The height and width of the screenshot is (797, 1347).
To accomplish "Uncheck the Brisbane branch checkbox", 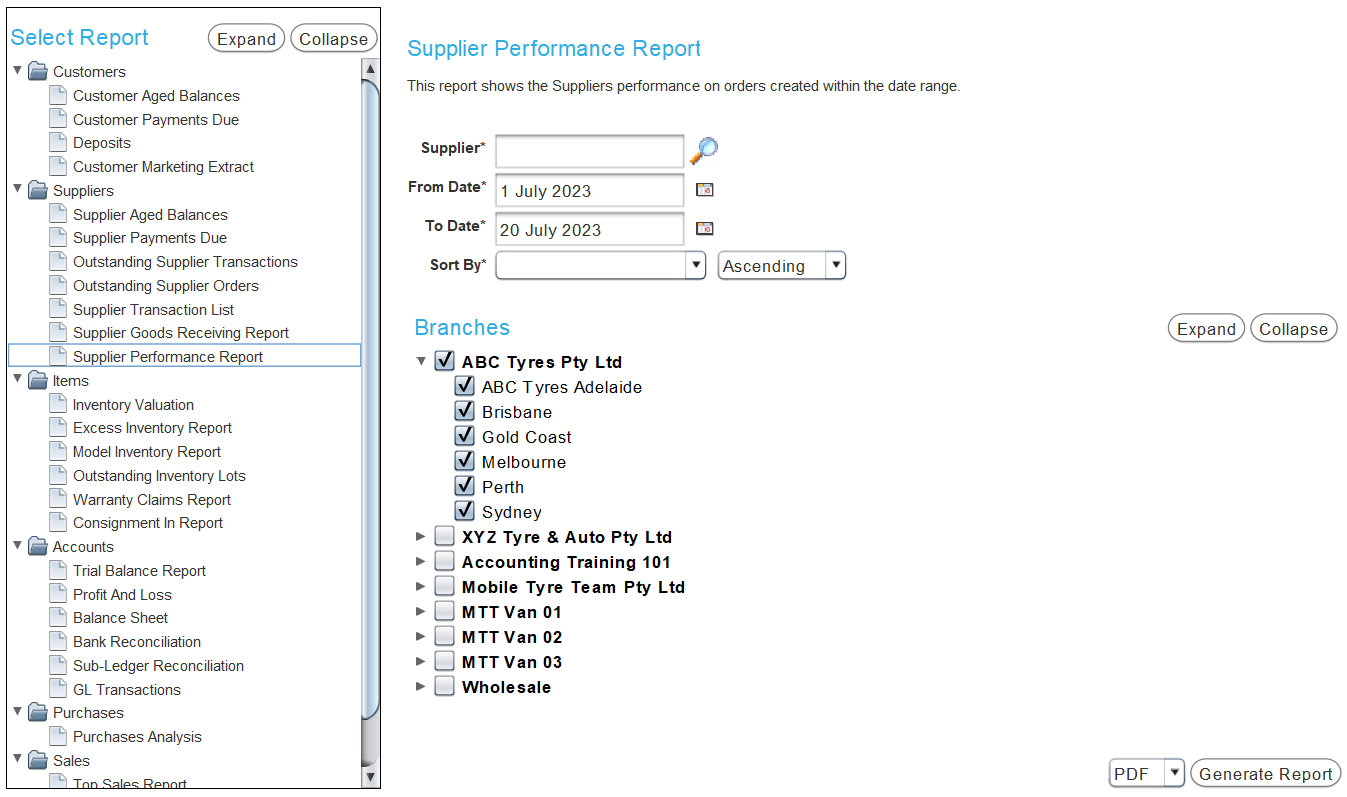I will 464,412.
